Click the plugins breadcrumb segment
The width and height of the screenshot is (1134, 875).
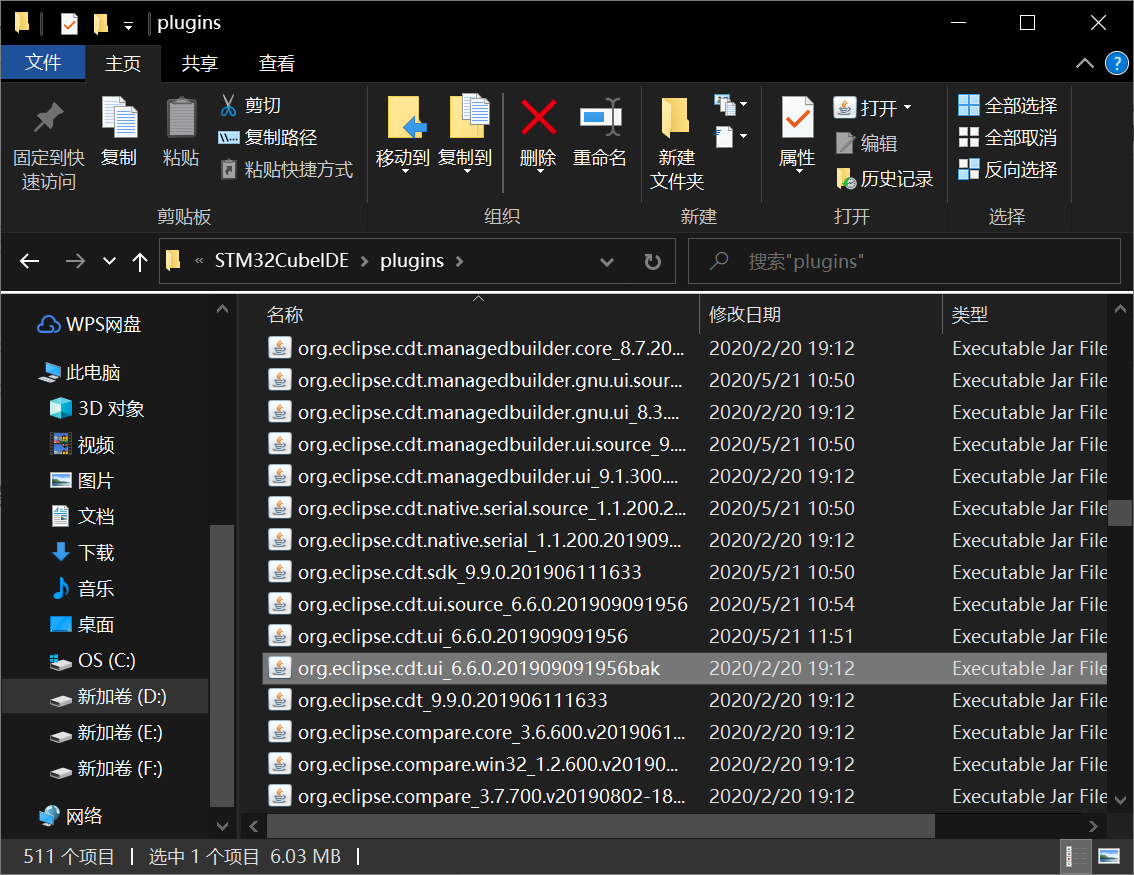click(x=412, y=260)
